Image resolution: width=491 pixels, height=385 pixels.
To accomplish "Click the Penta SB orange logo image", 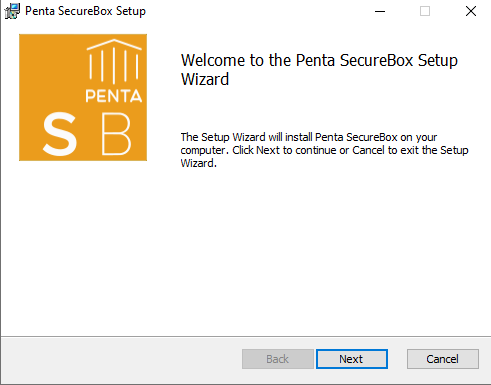I will pyautogui.click(x=83, y=97).
